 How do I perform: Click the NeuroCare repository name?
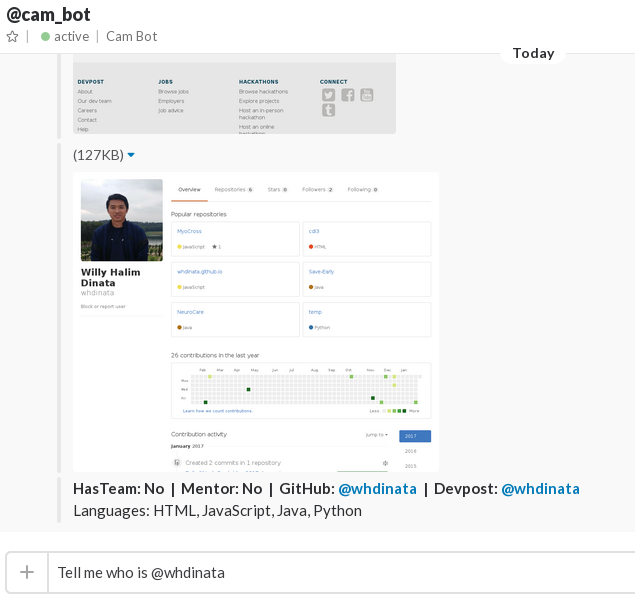pyautogui.click(x=190, y=312)
